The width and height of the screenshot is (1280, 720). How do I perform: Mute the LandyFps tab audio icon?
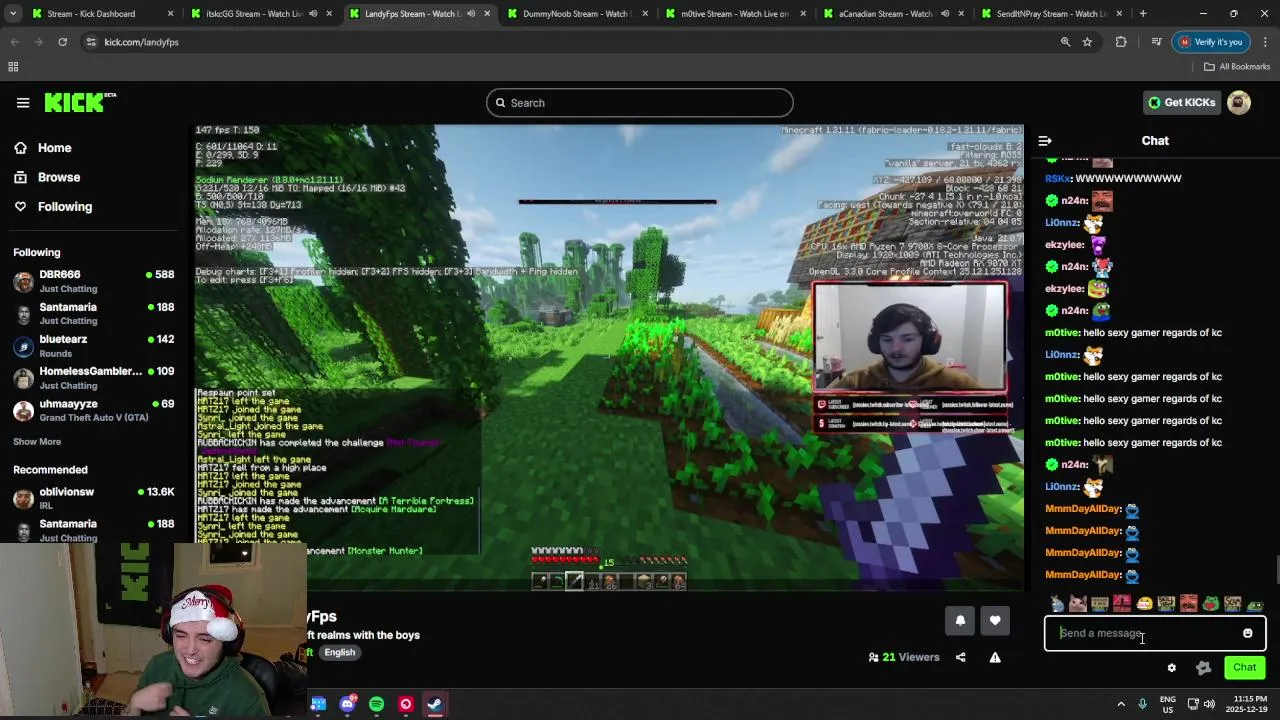click(470, 14)
